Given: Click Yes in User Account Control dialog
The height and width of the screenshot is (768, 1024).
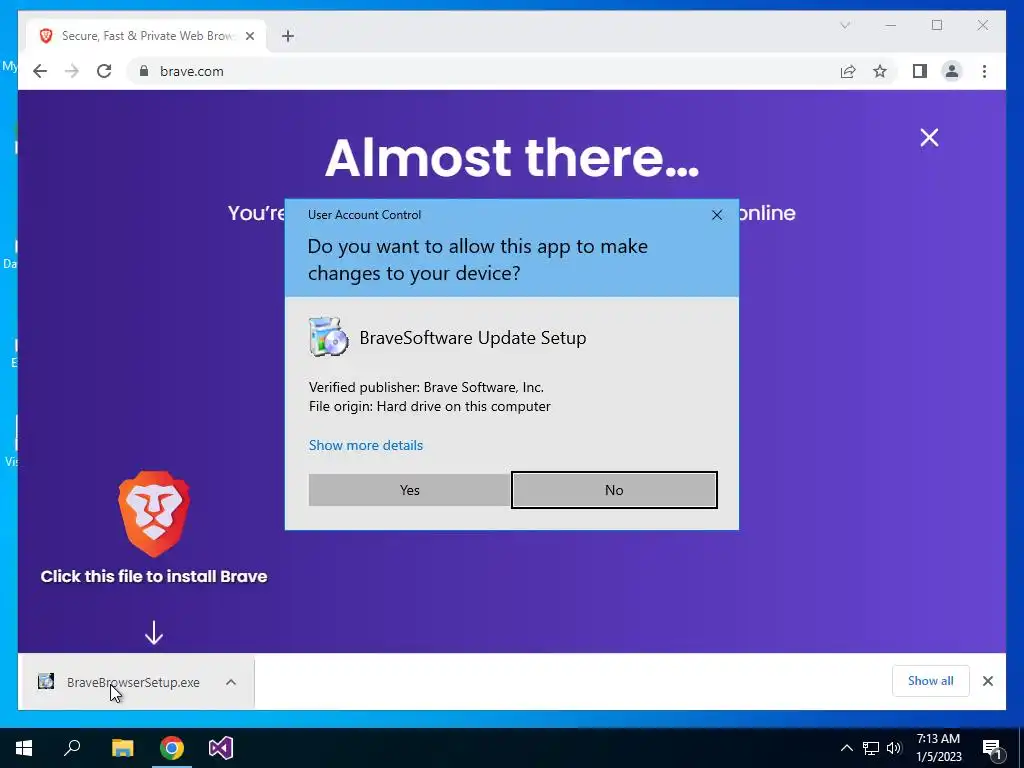Looking at the screenshot, I should tap(409, 490).
